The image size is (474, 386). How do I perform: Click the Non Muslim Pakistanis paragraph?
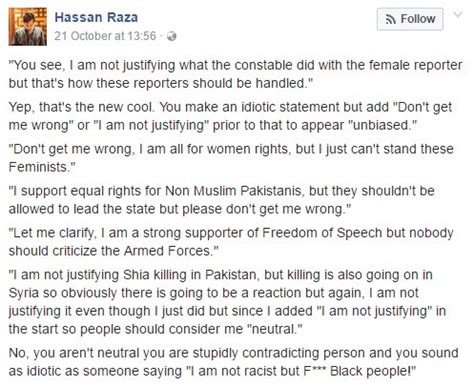click(222, 200)
